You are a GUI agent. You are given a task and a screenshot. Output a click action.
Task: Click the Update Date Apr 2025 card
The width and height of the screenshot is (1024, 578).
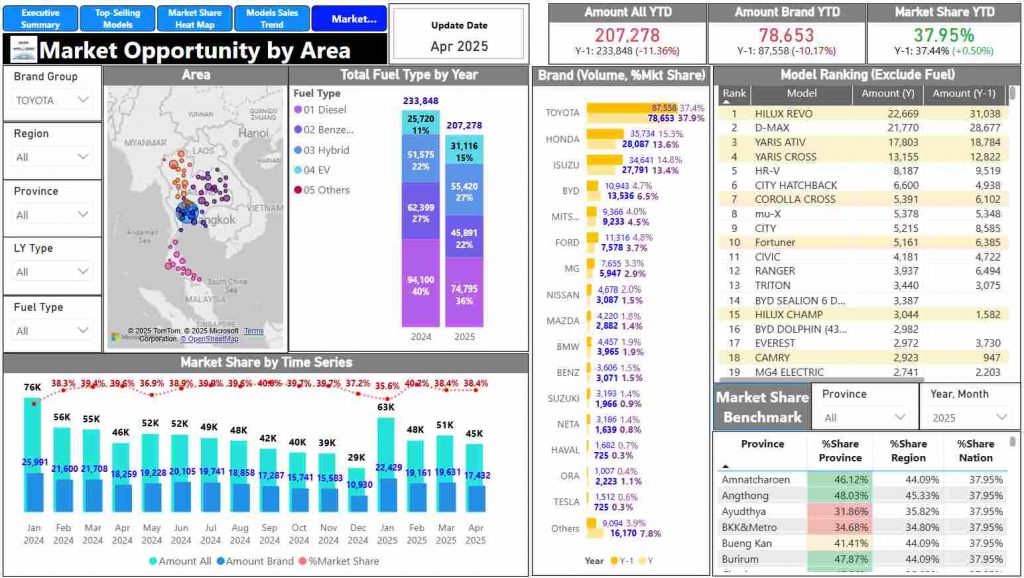tap(459, 36)
